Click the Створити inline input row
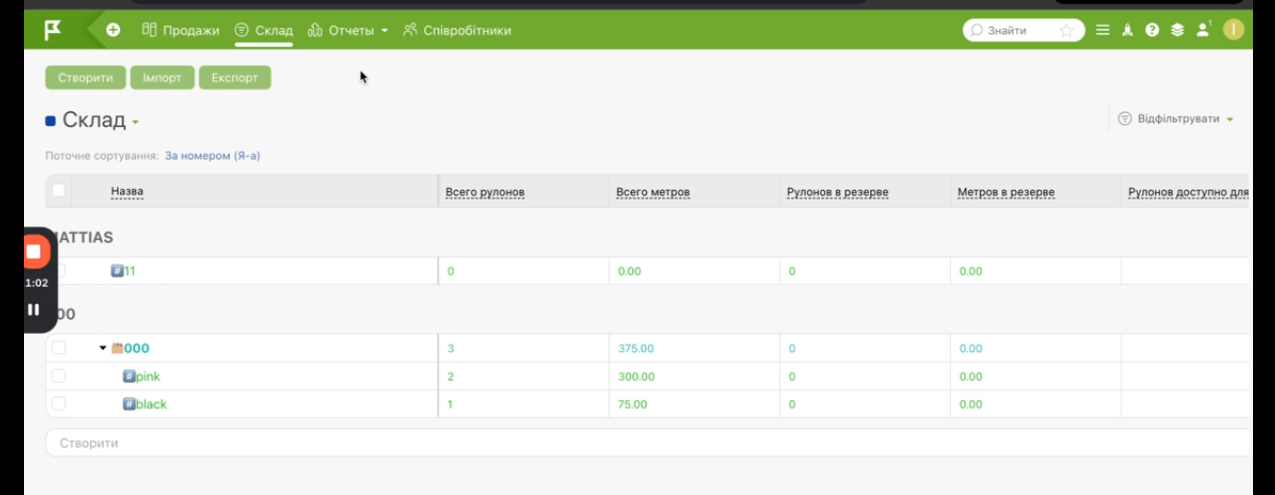 tap(648, 443)
